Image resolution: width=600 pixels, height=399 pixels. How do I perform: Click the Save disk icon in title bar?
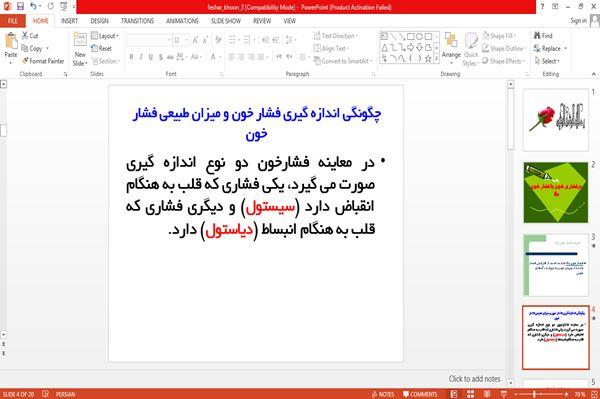(20, 7)
